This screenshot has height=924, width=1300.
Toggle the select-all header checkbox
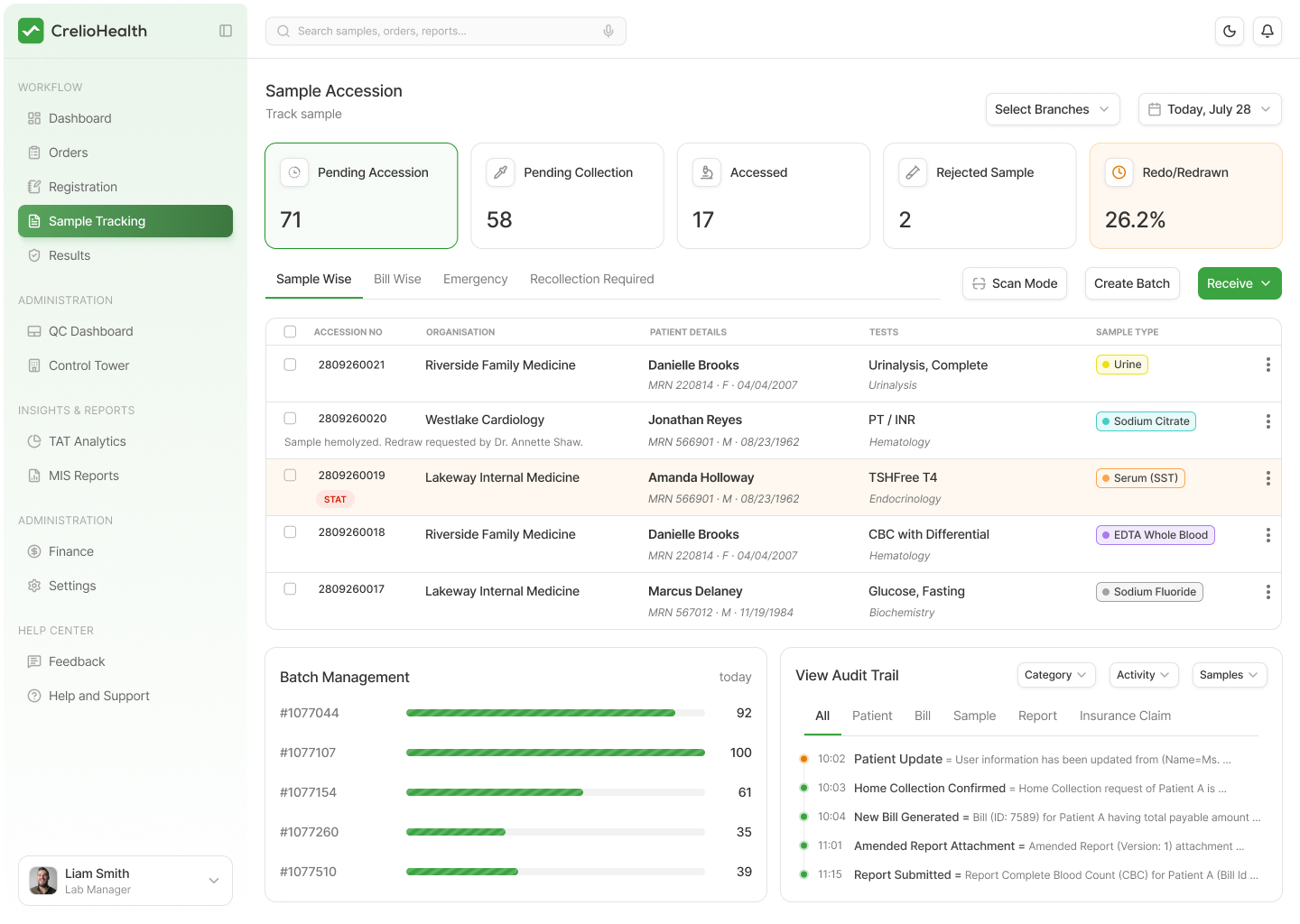pyautogui.click(x=290, y=332)
